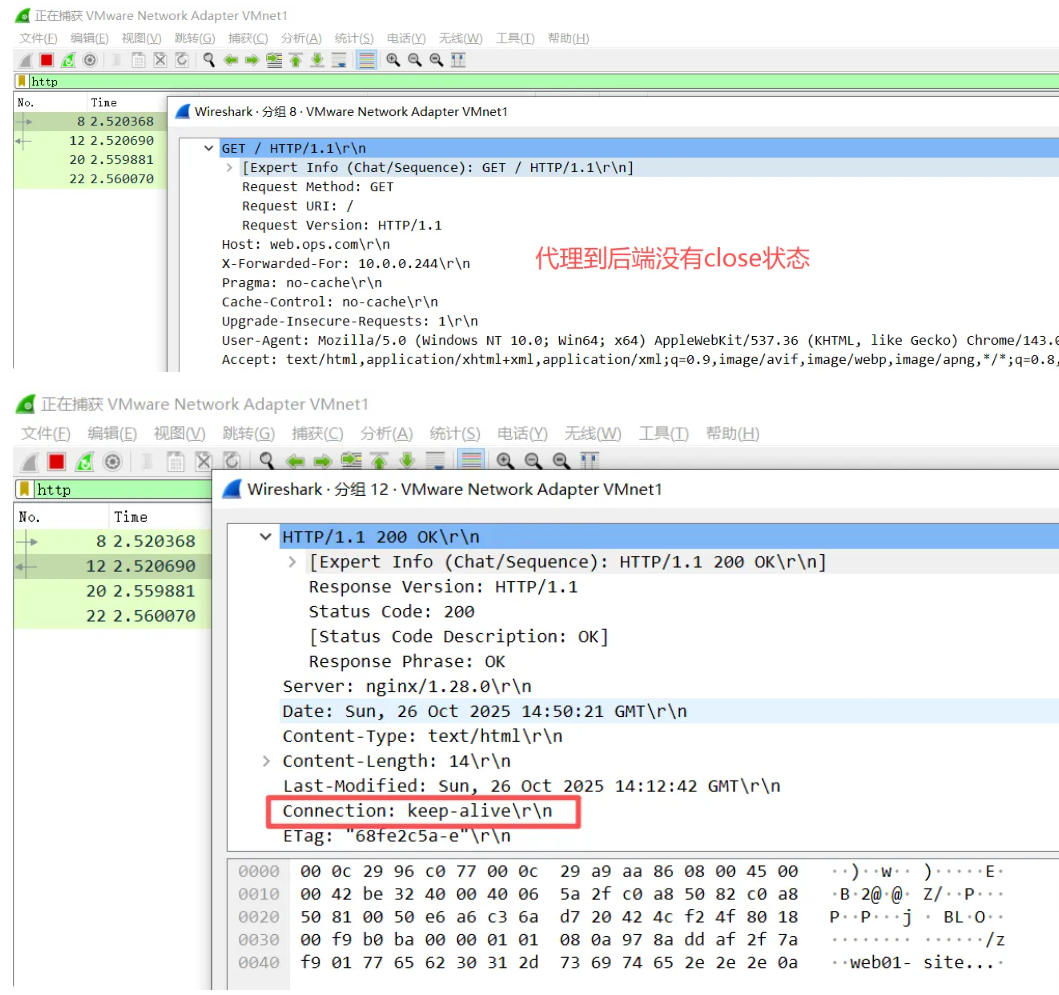The width and height of the screenshot is (1059, 995).
Task: Open the 分析(A) menu in the lower window
Action: pyautogui.click(x=386, y=433)
